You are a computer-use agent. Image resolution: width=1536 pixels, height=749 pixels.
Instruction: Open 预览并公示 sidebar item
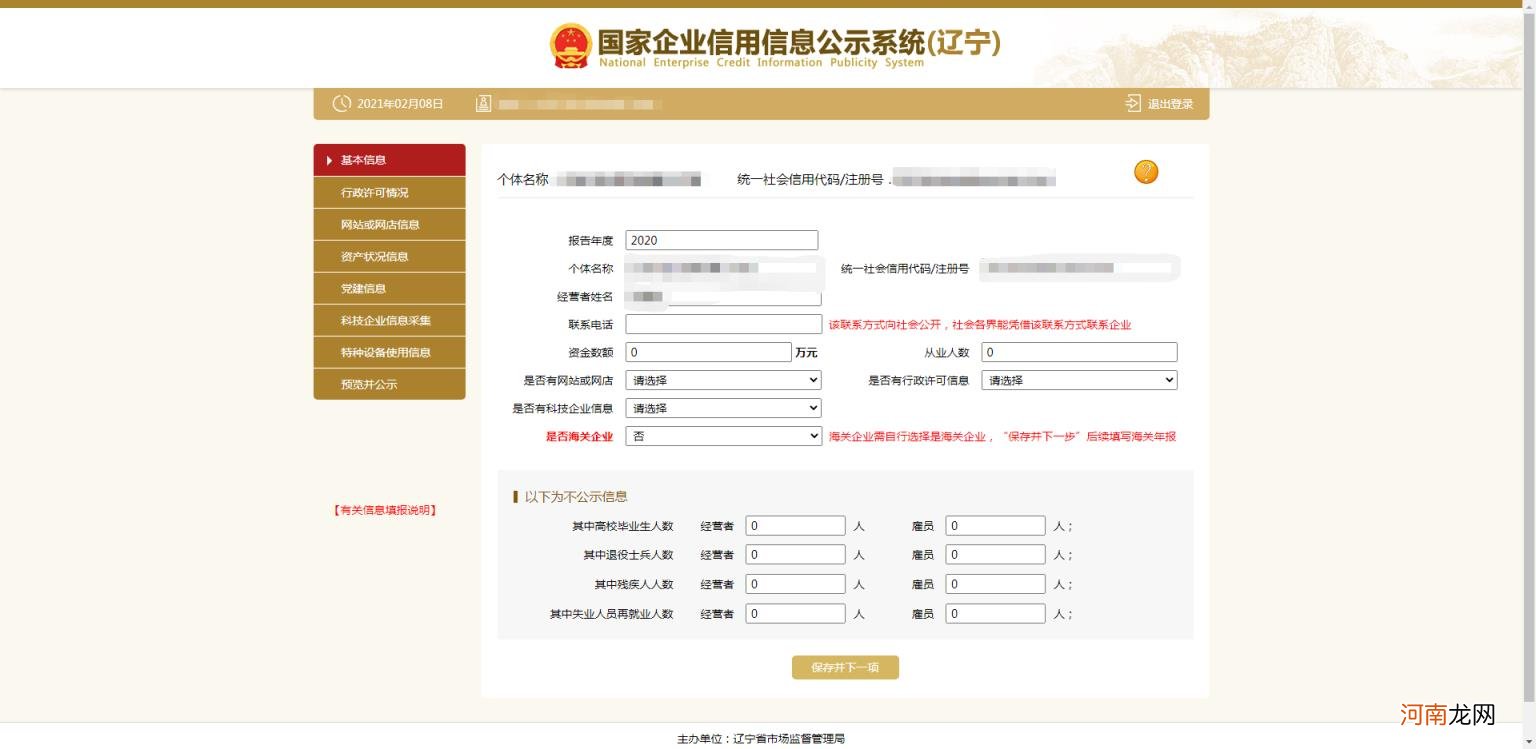[389, 384]
